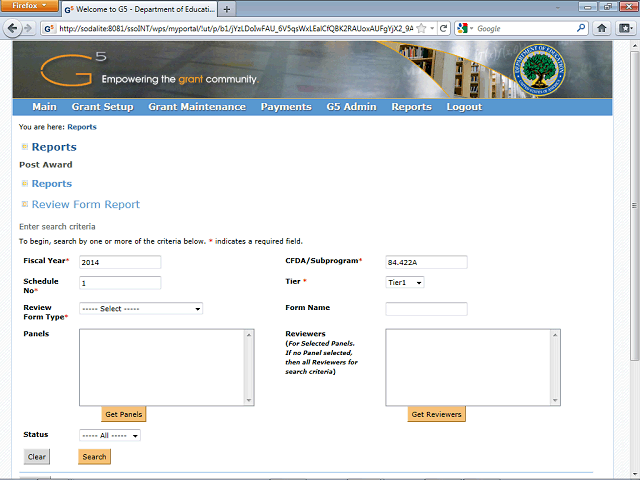This screenshot has height=480, width=640.
Task: Open the browser home page icon
Action: point(602,29)
